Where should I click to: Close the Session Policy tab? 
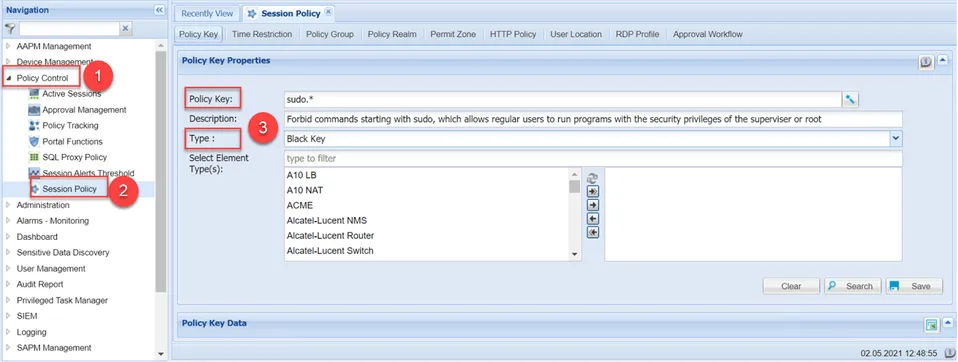coord(328,11)
